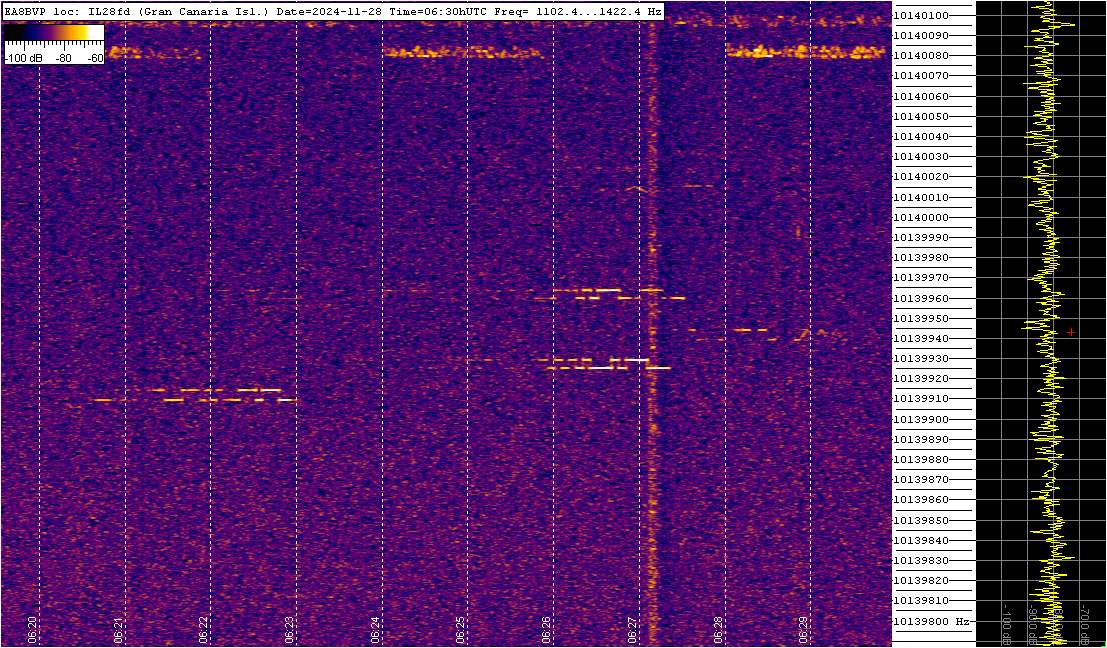Click the 10139940 frequency label
1107x648 pixels.
(921, 339)
